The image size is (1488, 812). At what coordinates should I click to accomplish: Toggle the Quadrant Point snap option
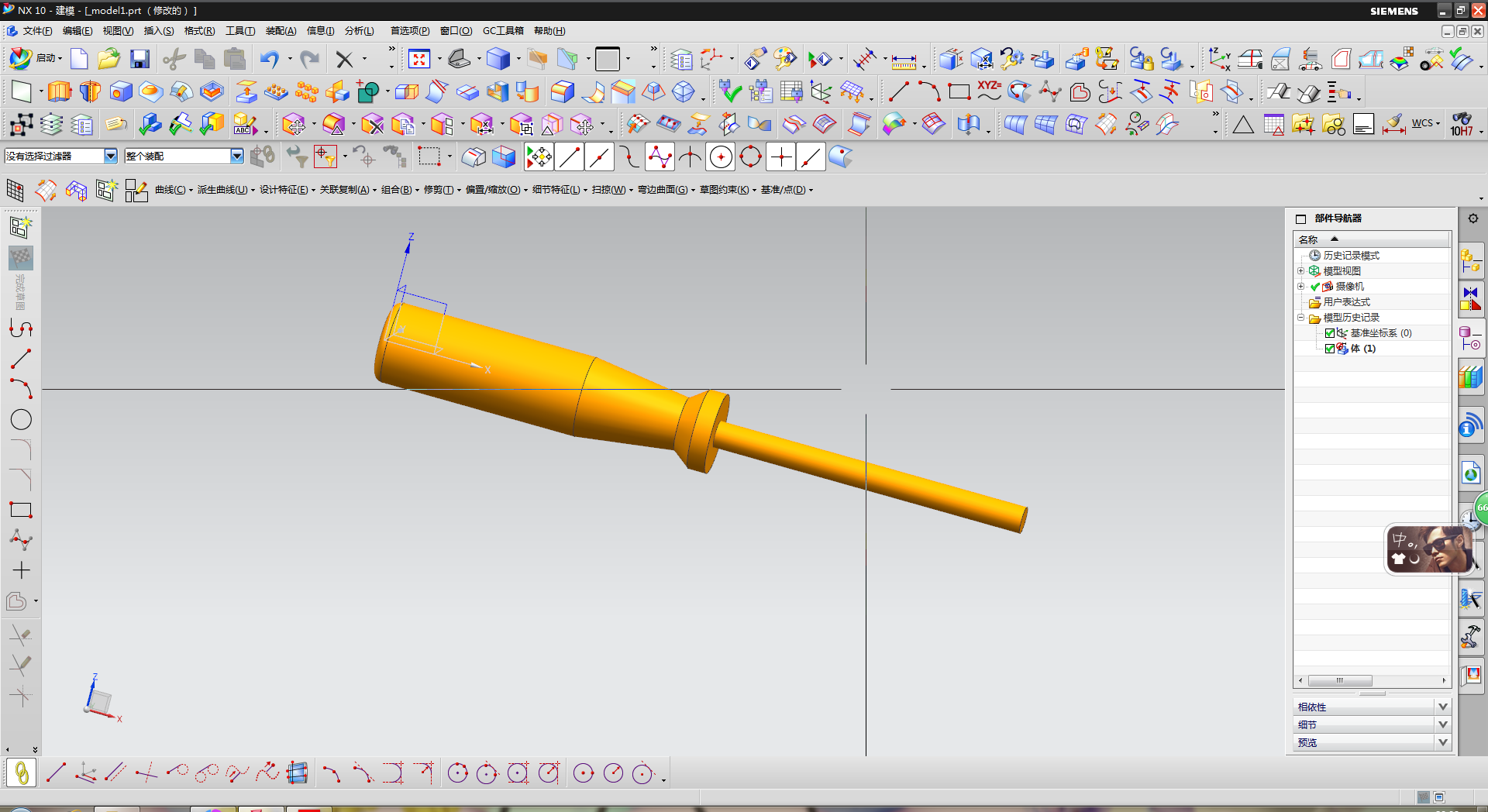(750, 157)
